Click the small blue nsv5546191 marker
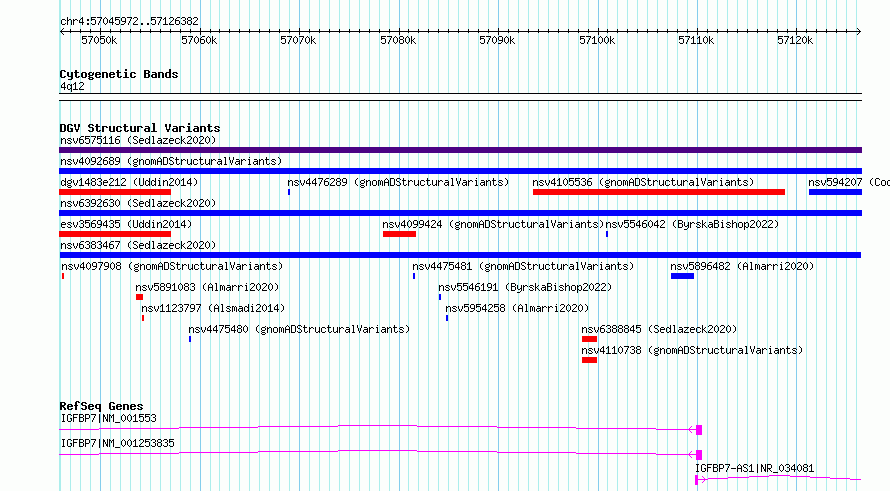890x491 pixels. 440,297
